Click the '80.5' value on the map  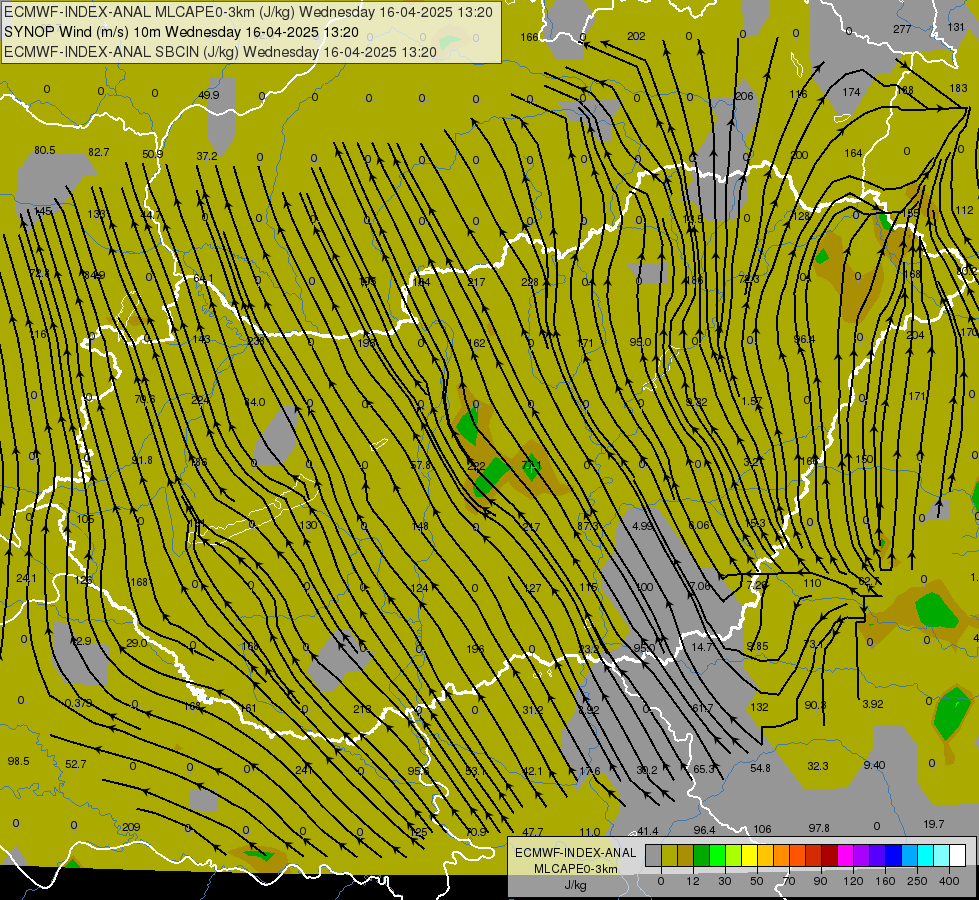(x=44, y=150)
